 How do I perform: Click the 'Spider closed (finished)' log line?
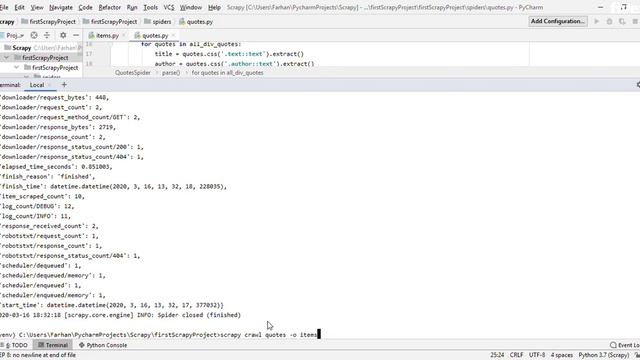pos(120,315)
